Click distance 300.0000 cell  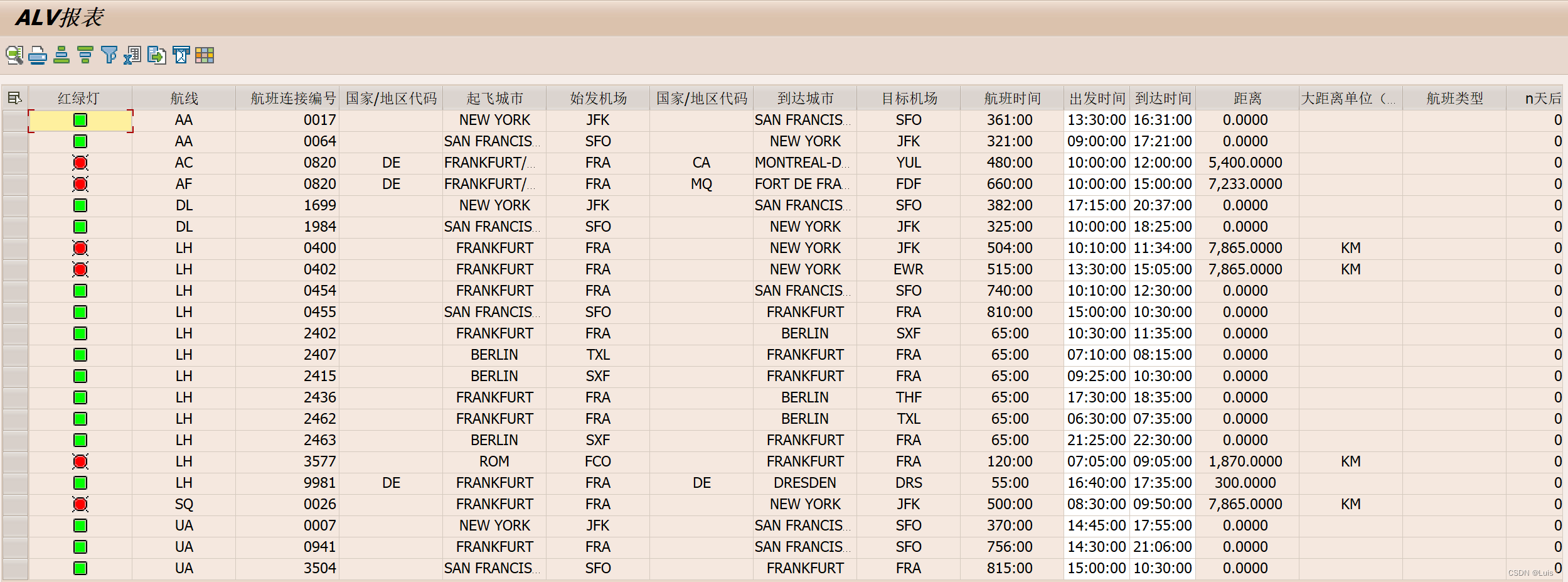[1247, 483]
